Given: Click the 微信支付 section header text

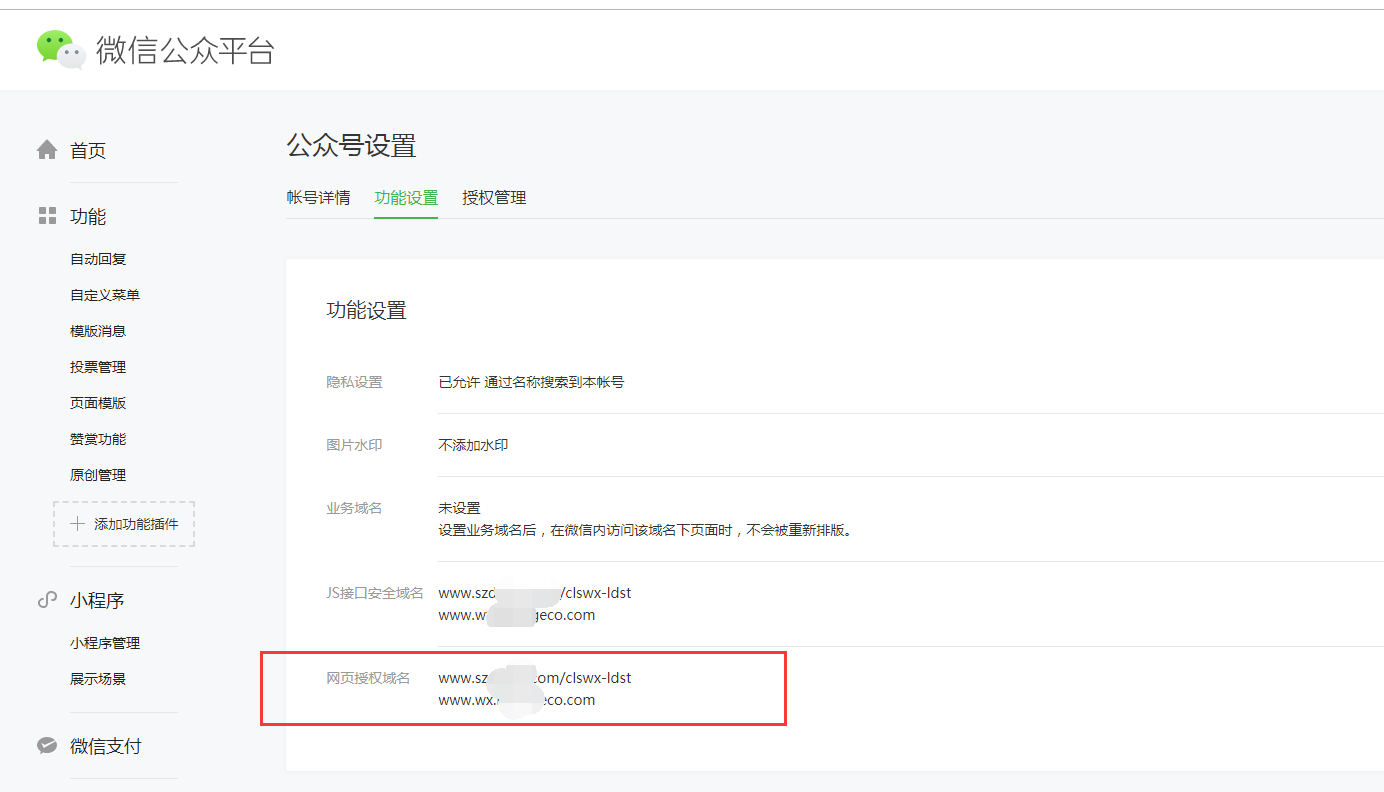Looking at the screenshot, I should click(x=106, y=747).
